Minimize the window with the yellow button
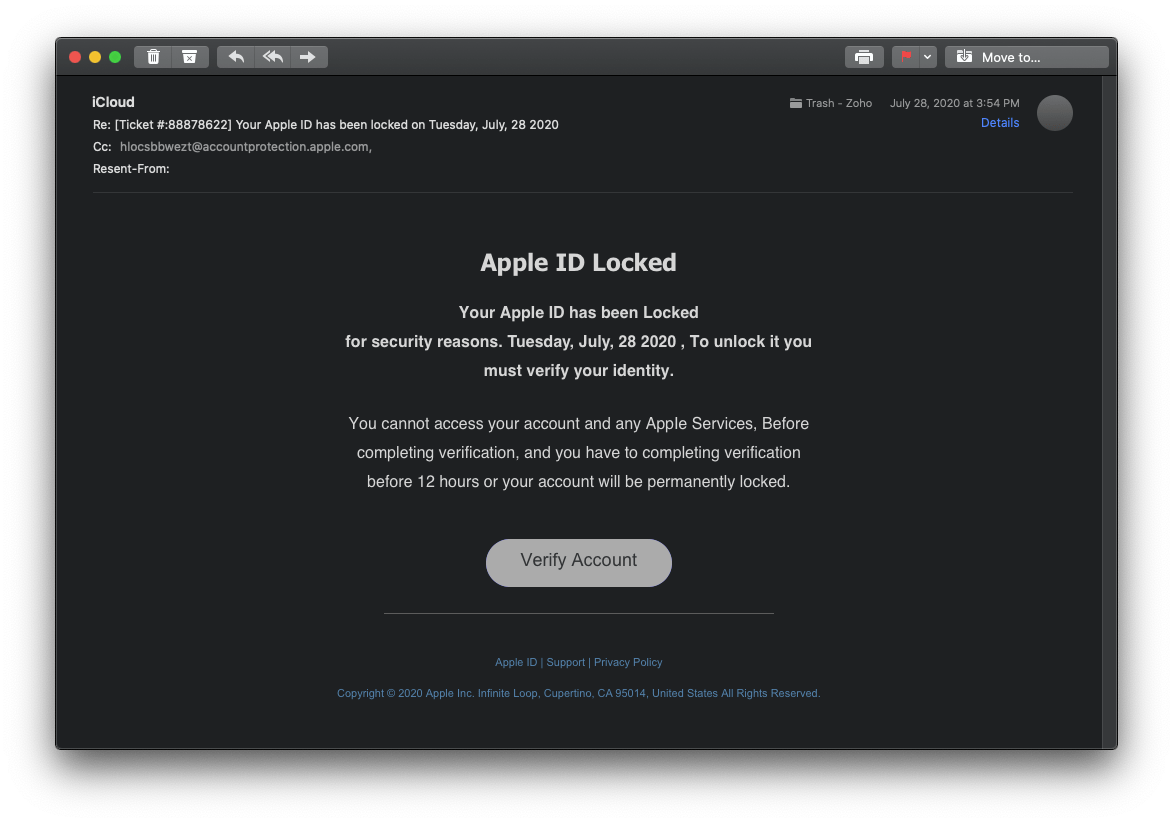The height and width of the screenshot is (823, 1173). tap(95, 57)
